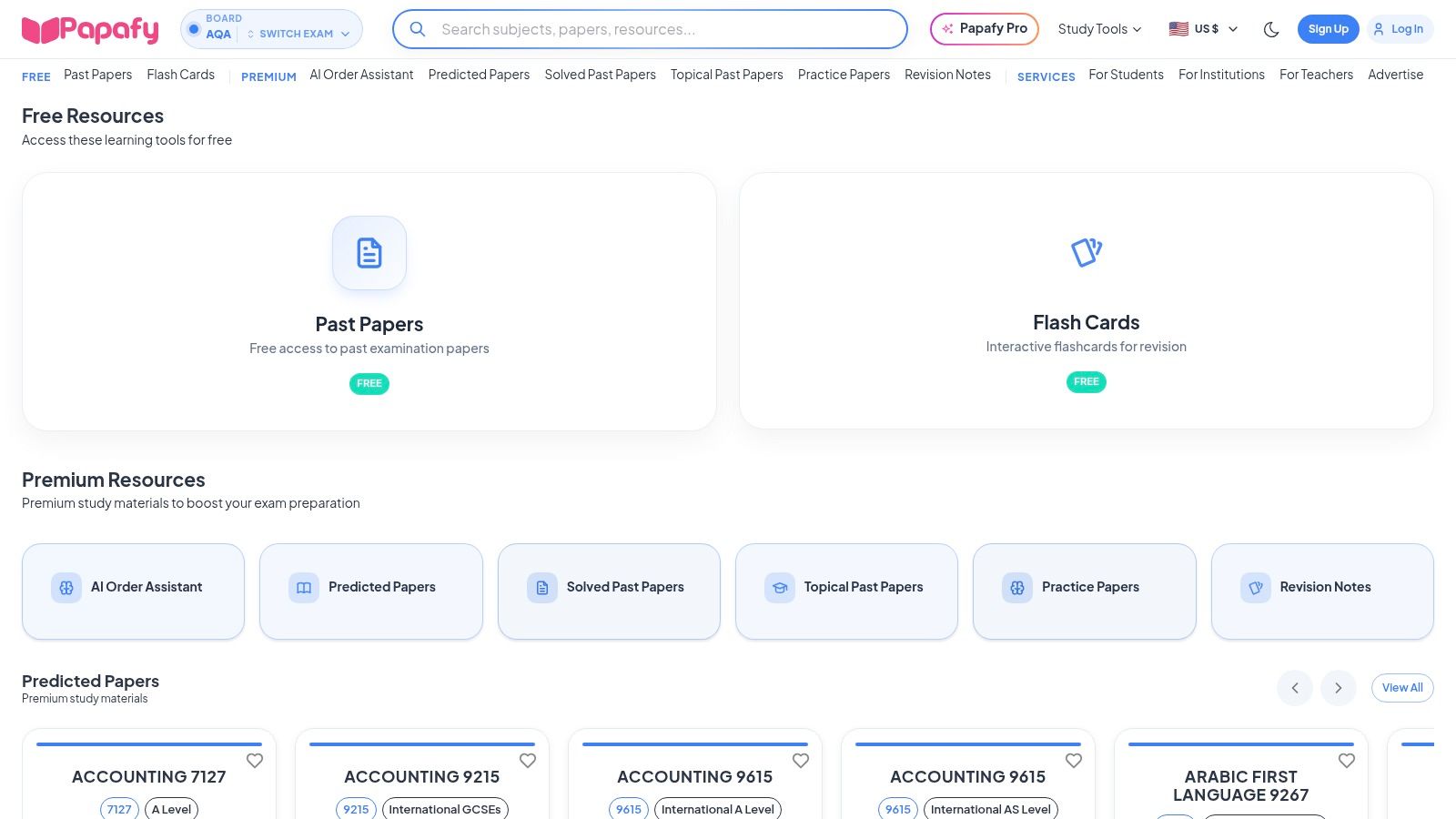Favorite Accounting 9215 with heart icon

point(528,761)
